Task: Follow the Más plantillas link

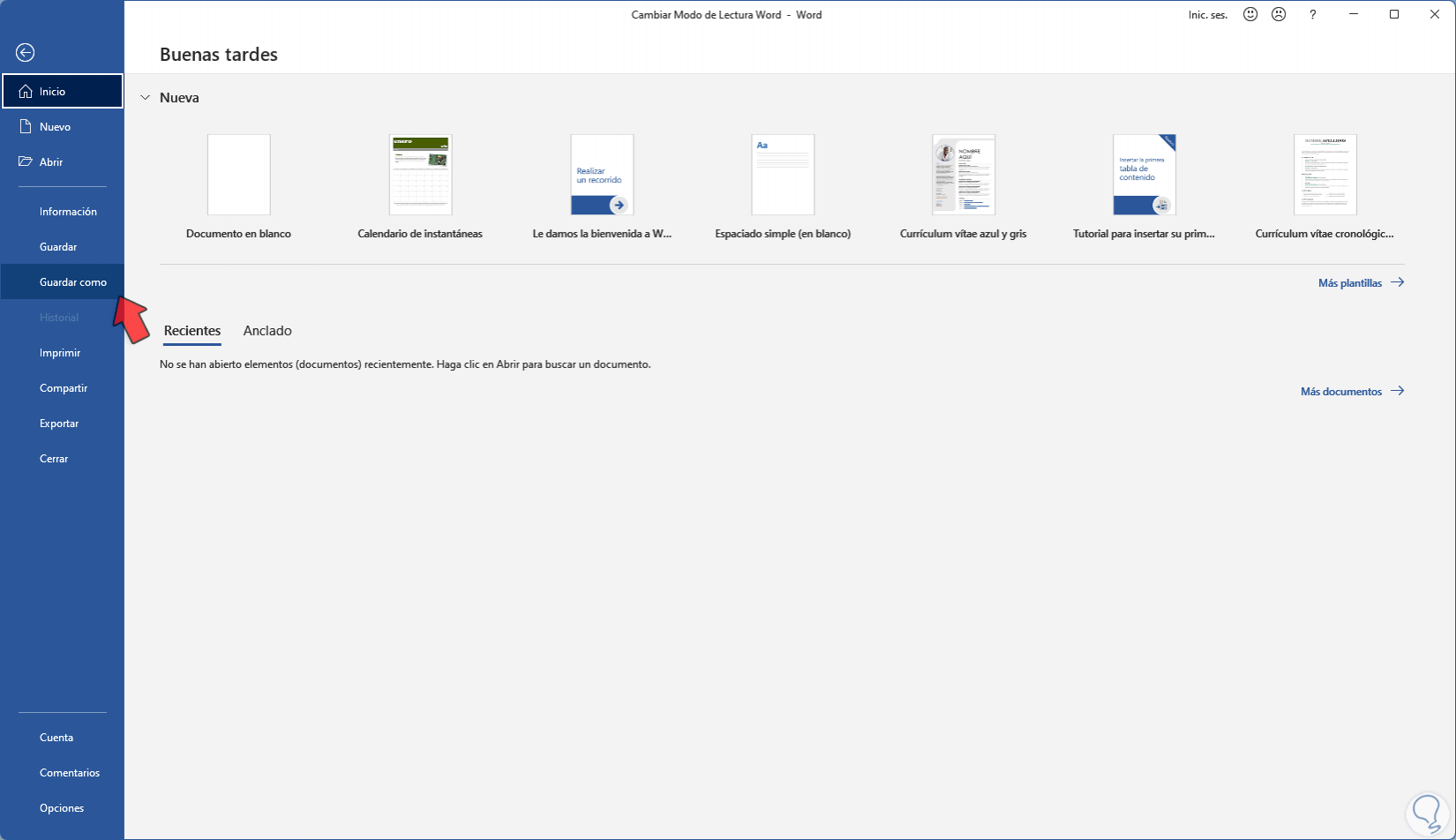Action: 1361,283
